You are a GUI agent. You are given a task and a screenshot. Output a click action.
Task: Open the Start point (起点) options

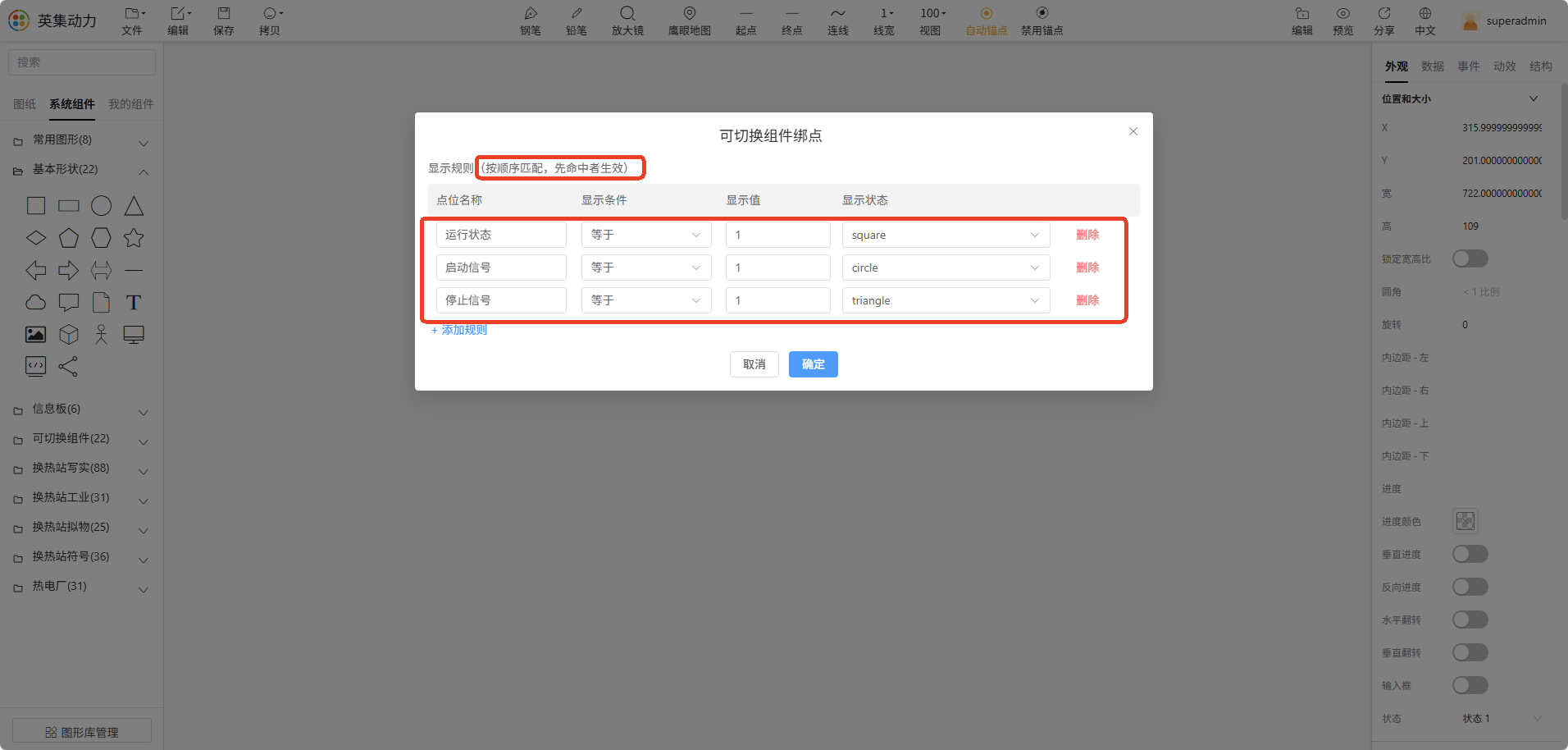[x=746, y=21]
